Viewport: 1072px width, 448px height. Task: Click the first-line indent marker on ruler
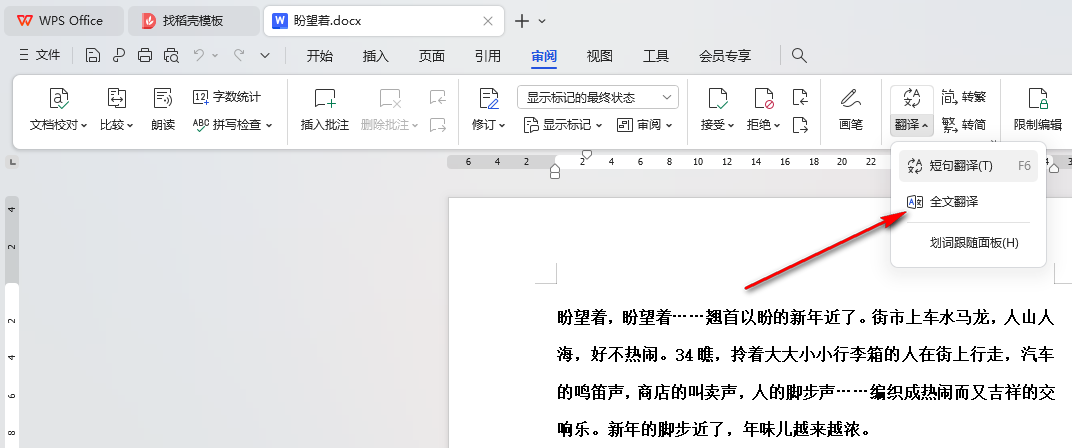coord(586,155)
